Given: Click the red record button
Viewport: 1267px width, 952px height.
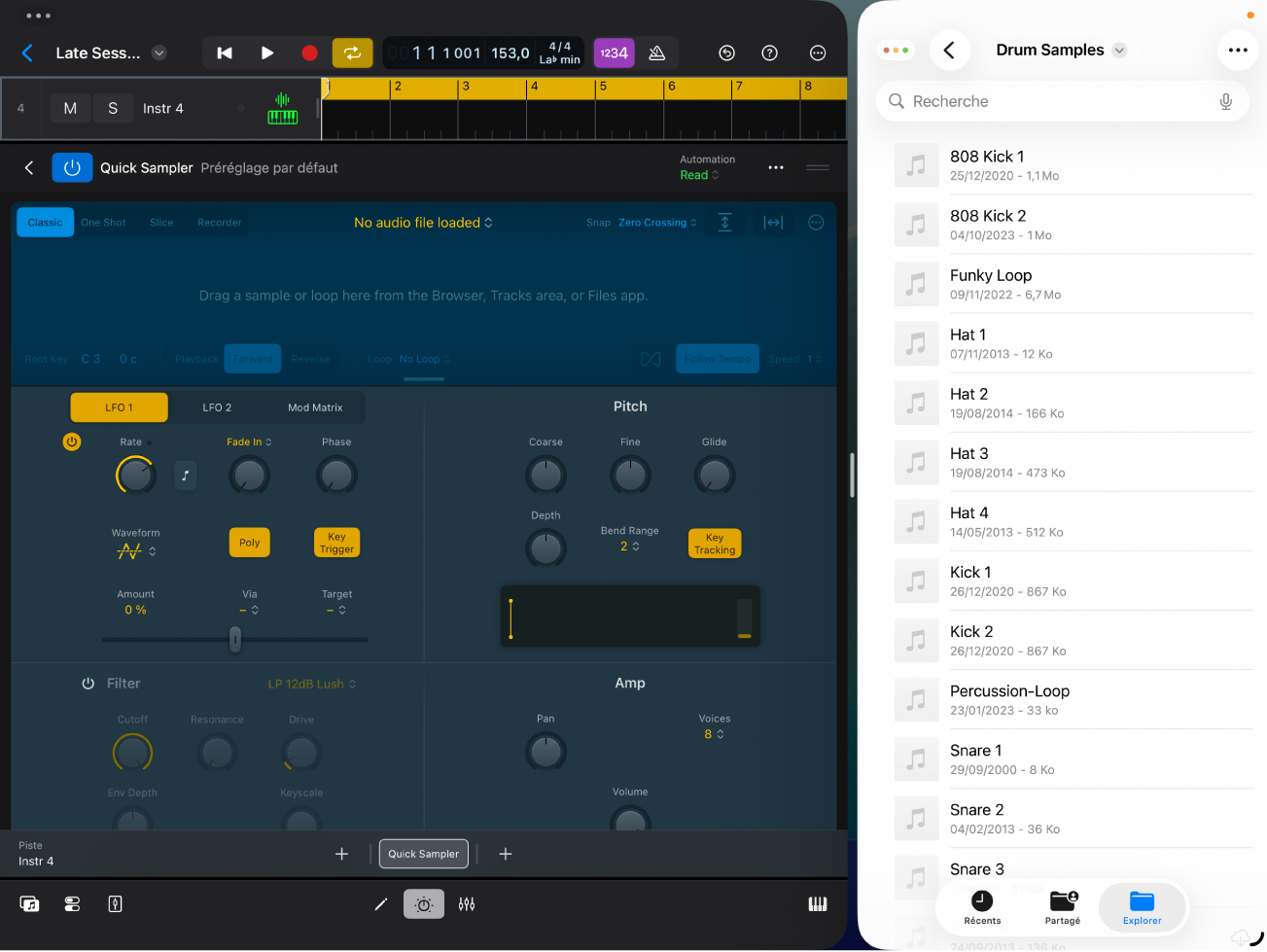Looking at the screenshot, I should [309, 53].
